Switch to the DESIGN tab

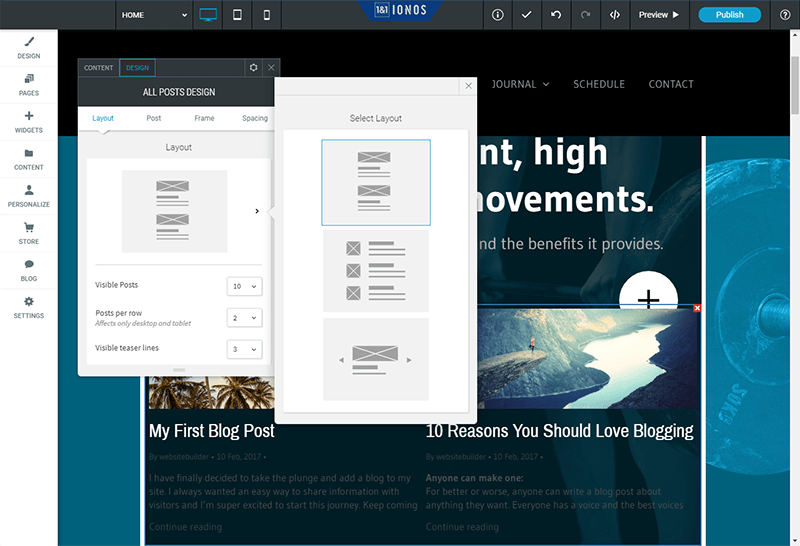tap(137, 67)
